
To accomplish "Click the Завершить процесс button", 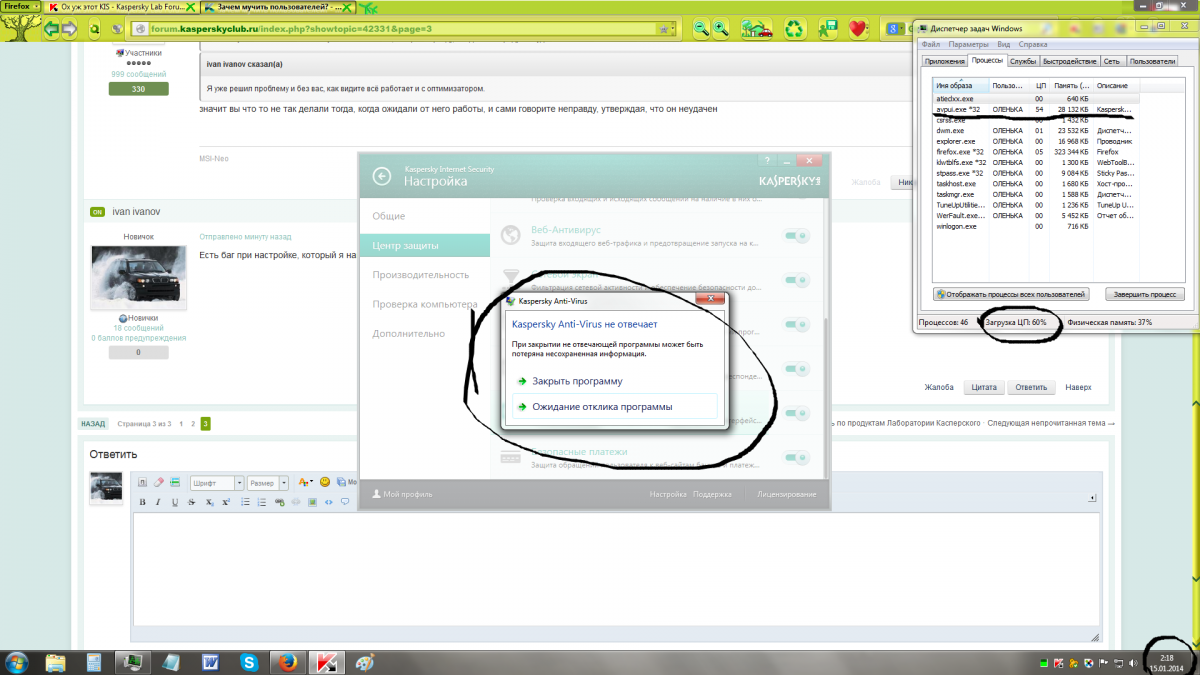I will pyautogui.click(x=1145, y=294).
